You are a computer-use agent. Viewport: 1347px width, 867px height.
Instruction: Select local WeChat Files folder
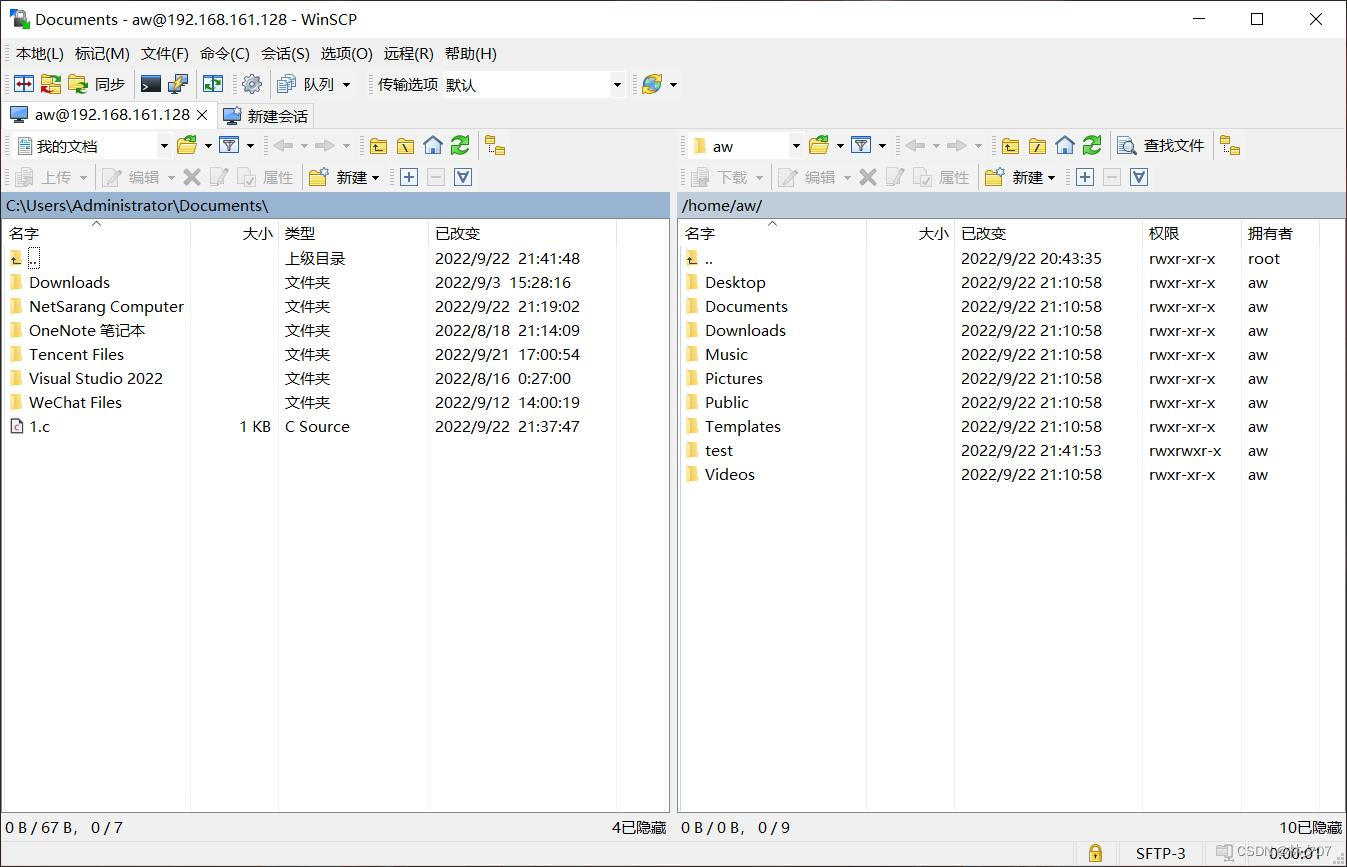coord(75,402)
